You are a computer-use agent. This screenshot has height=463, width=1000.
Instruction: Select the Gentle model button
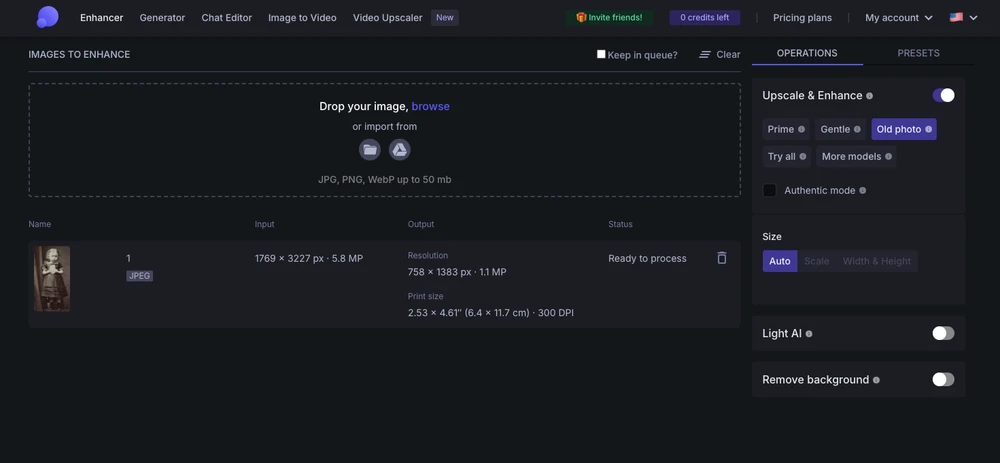(x=841, y=129)
